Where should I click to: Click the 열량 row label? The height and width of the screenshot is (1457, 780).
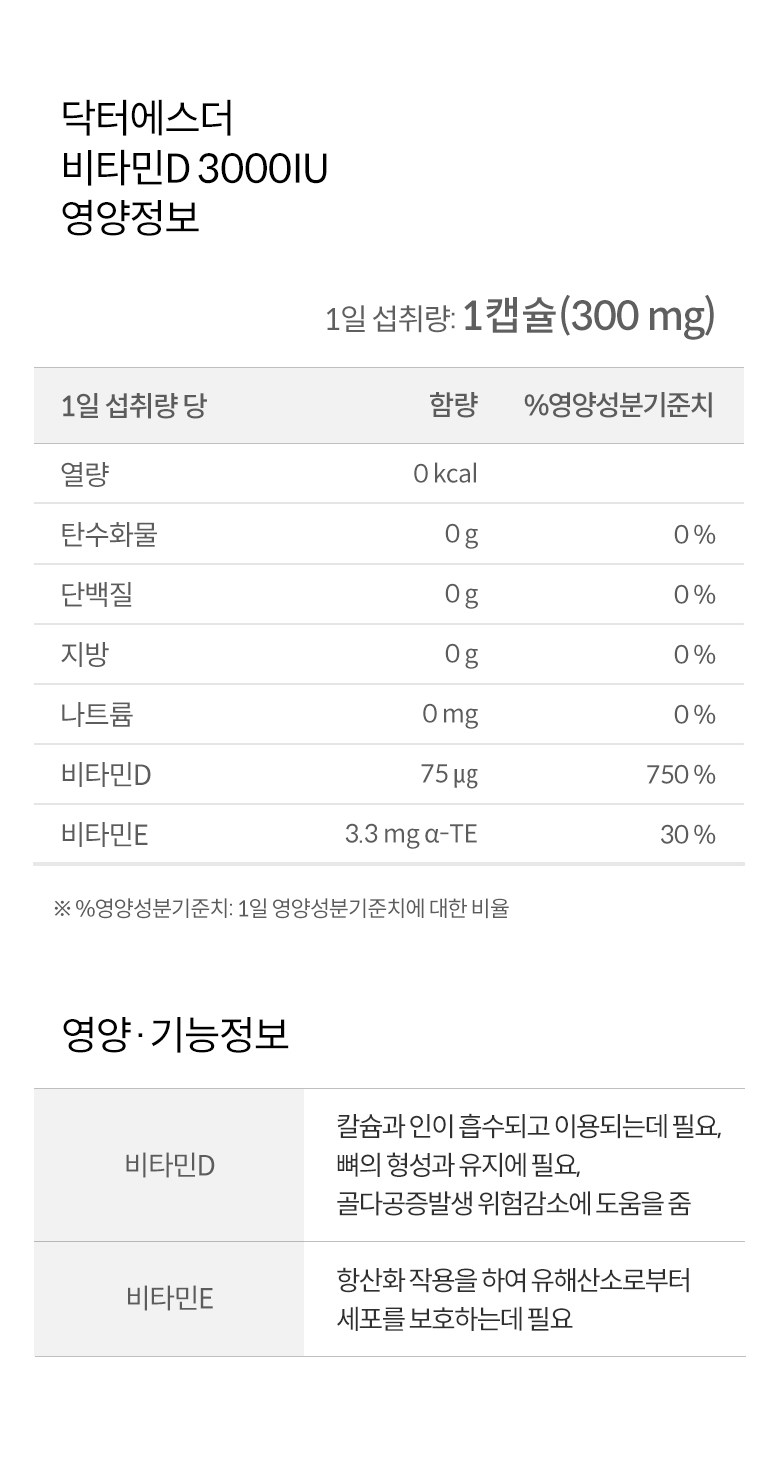point(84,474)
